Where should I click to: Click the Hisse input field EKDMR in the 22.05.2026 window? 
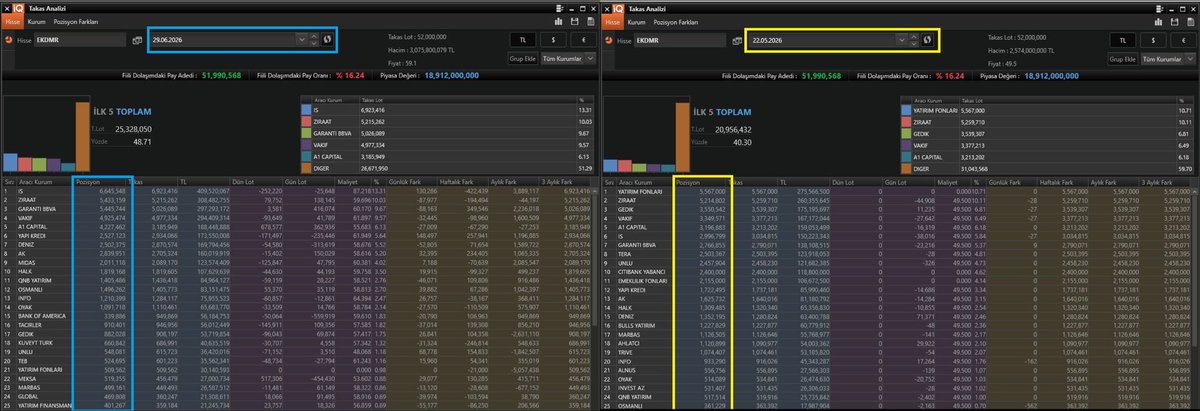click(680, 40)
